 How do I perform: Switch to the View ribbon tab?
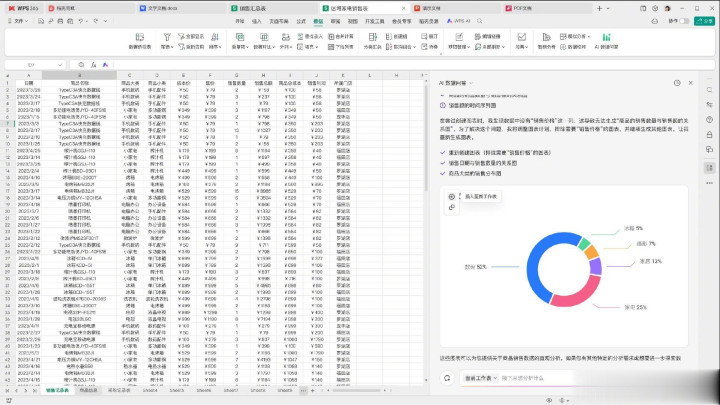352,22
